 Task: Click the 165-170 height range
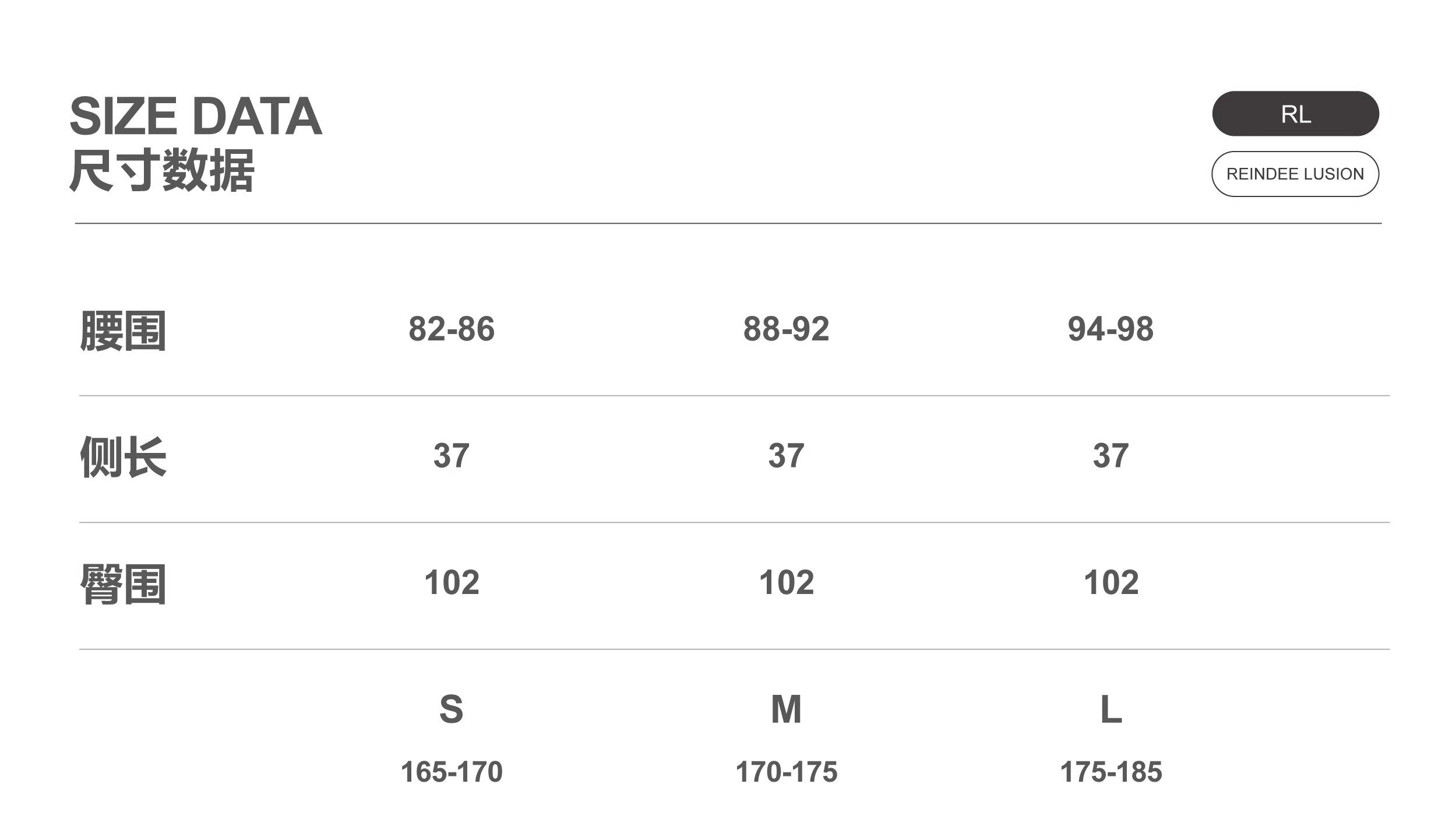pos(452,772)
